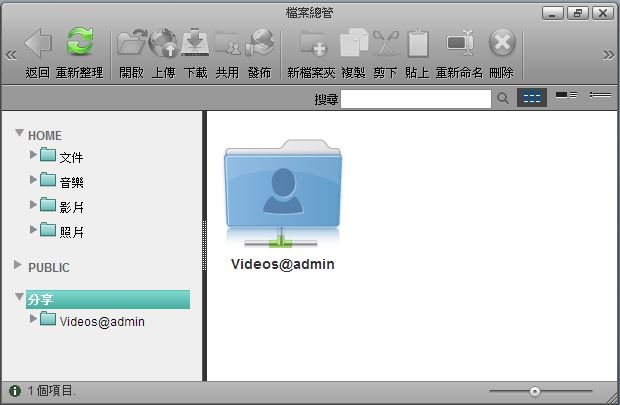Click the 返回 back arrow icon

38,44
